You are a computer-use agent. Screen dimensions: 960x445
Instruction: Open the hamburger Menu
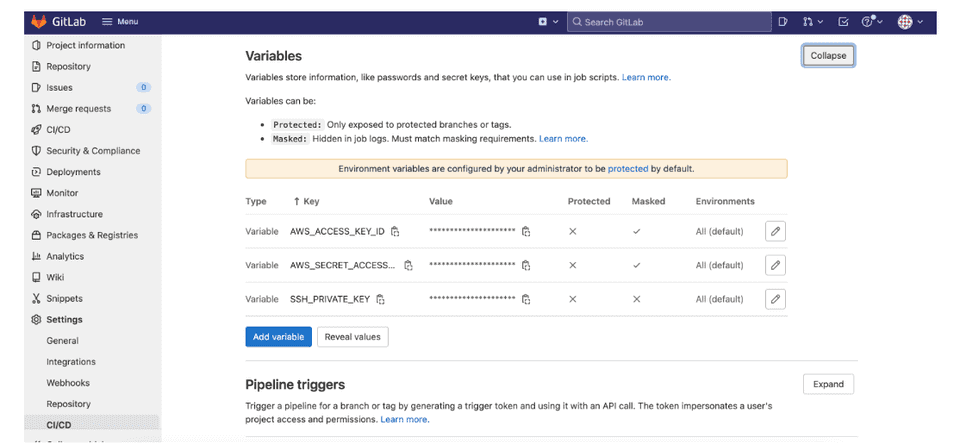click(120, 21)
